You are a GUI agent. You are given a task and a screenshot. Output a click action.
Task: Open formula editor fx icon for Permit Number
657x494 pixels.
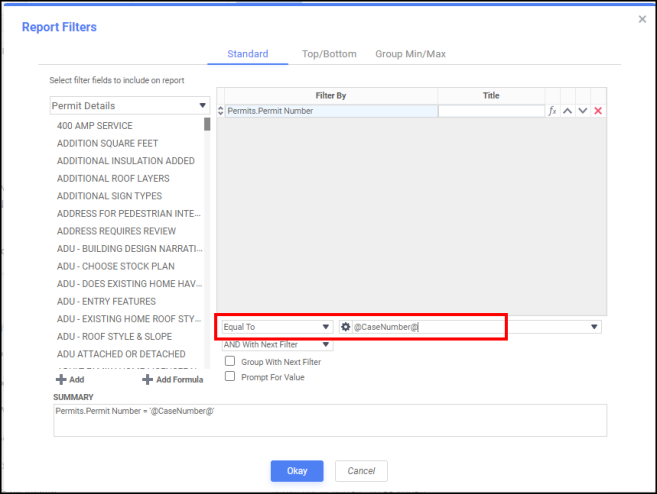click(x=552, y=111)
